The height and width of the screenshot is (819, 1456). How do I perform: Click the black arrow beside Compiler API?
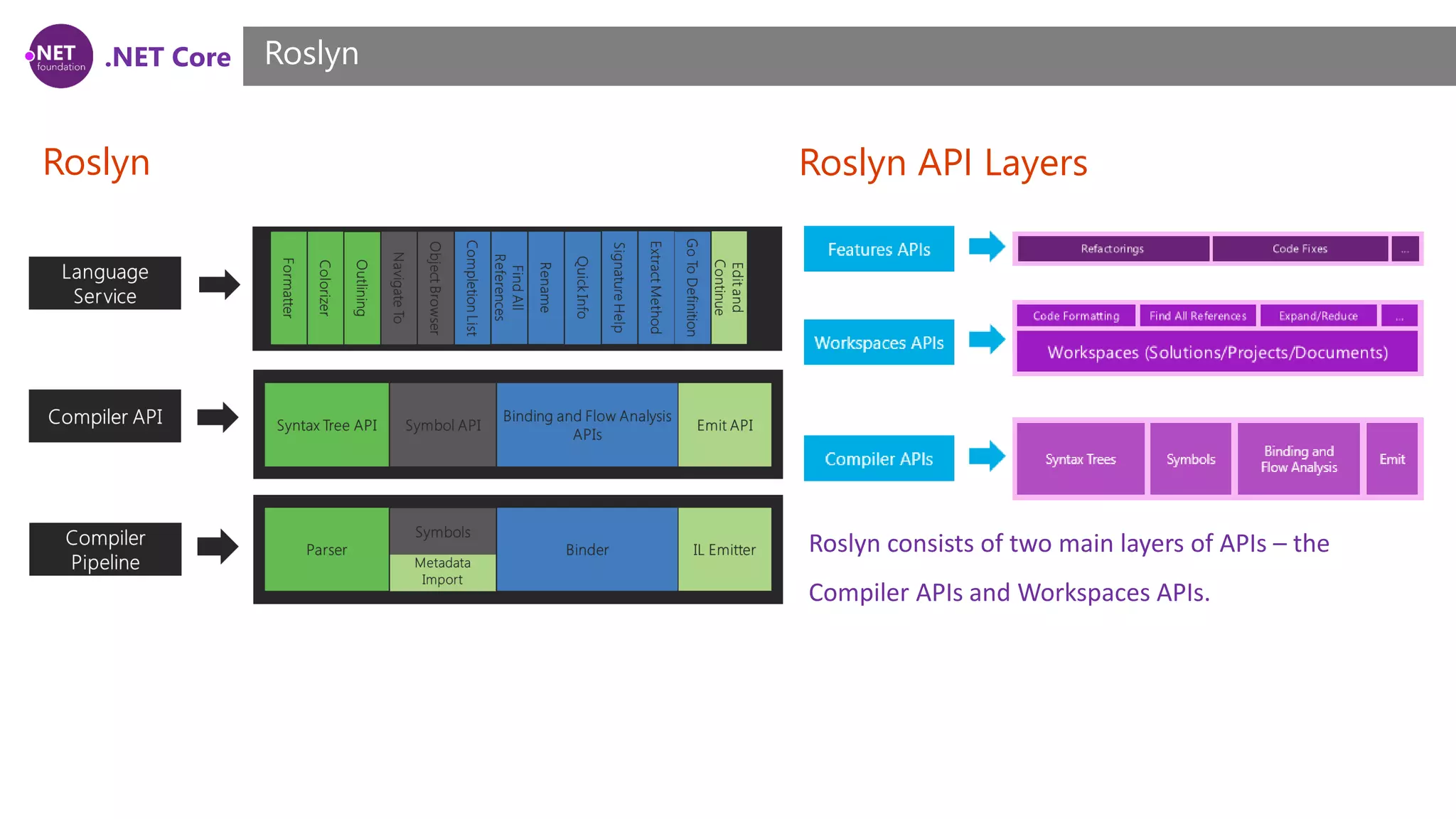(218, 417)
